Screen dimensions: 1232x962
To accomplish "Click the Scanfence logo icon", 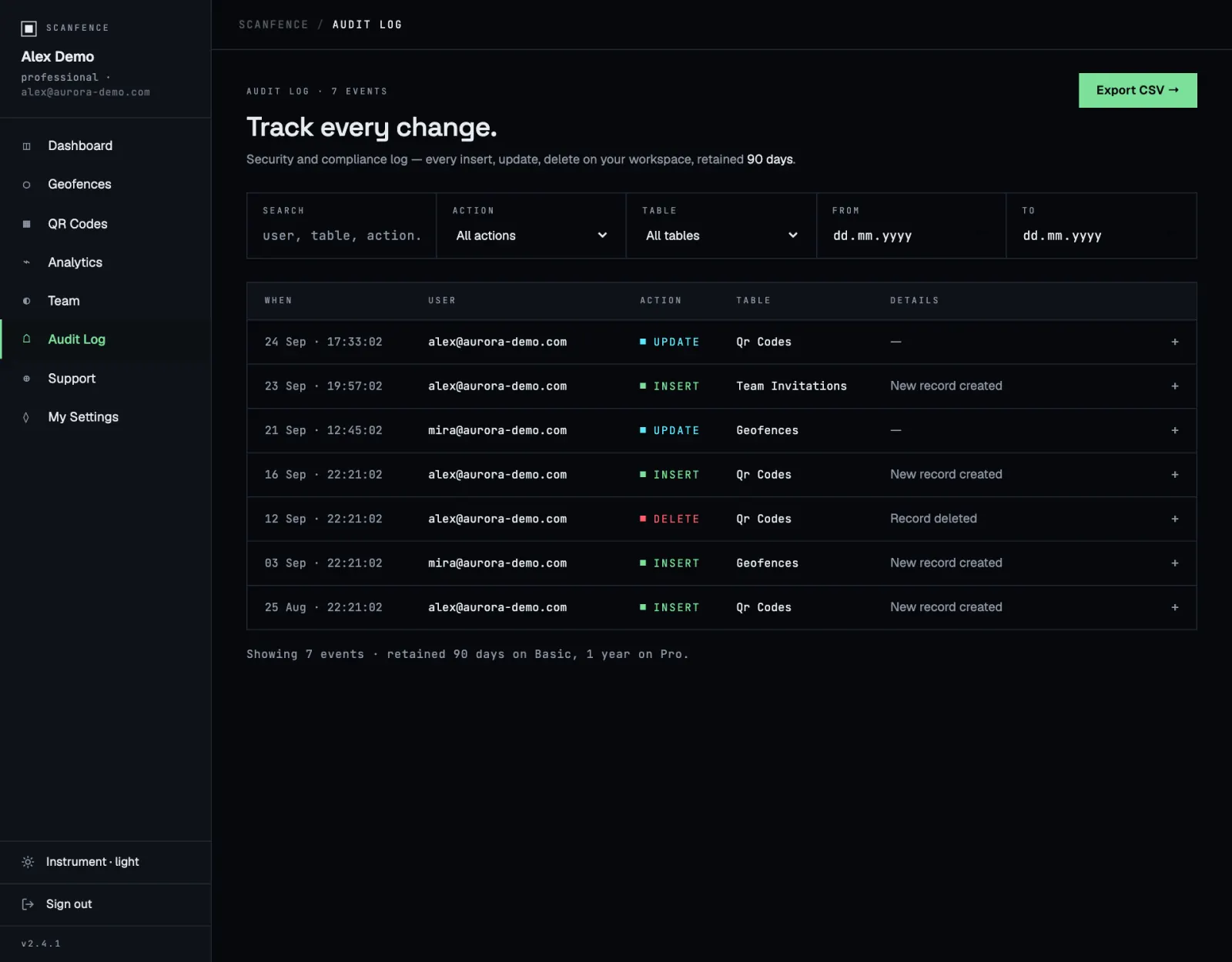I will tap(28, 28).
